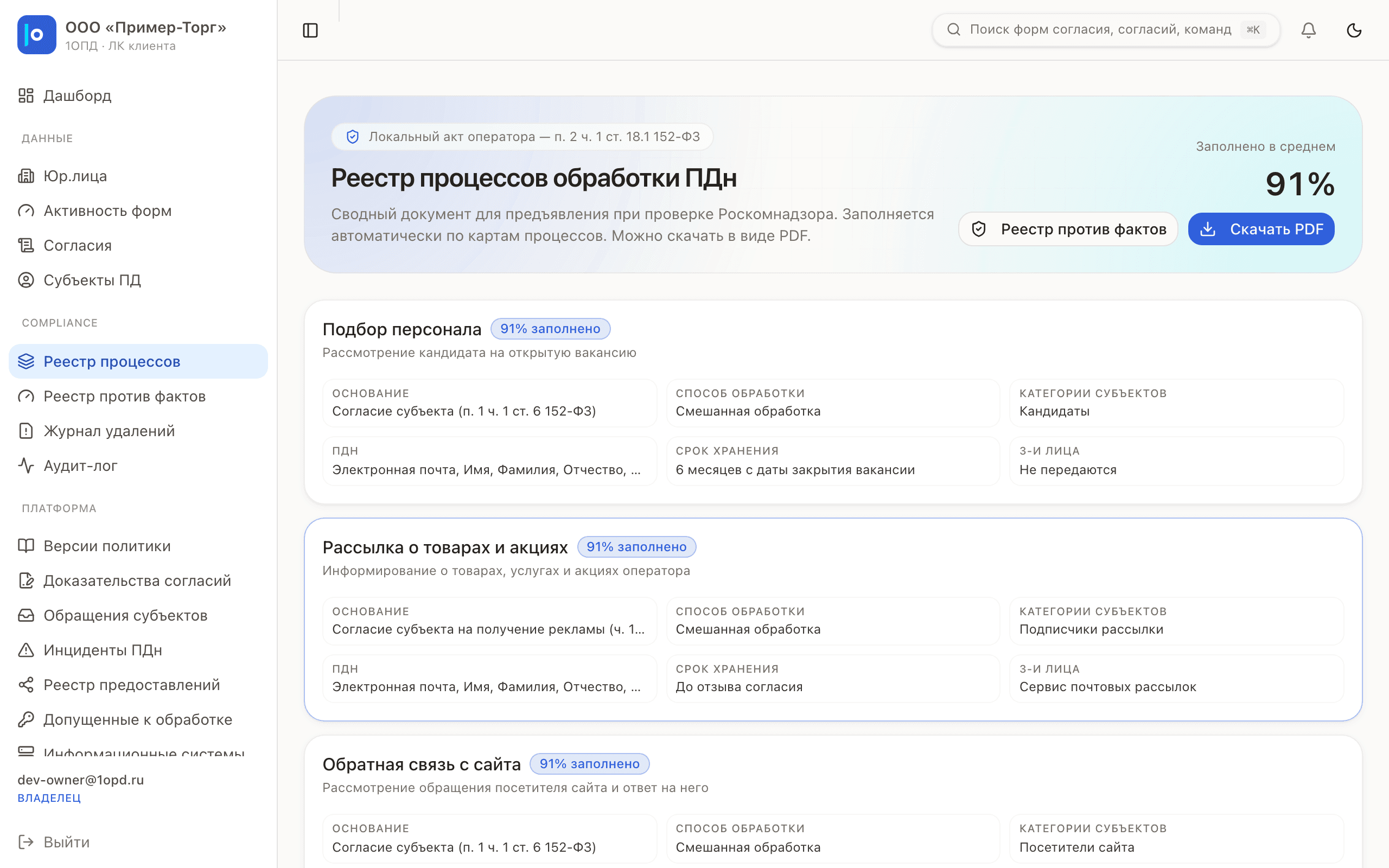Image resolution: width=1389 pixels, height=868 pixels.
Task: Click the shield icon in the Реестр против фактов button
Action: click(x=979, y=229)
